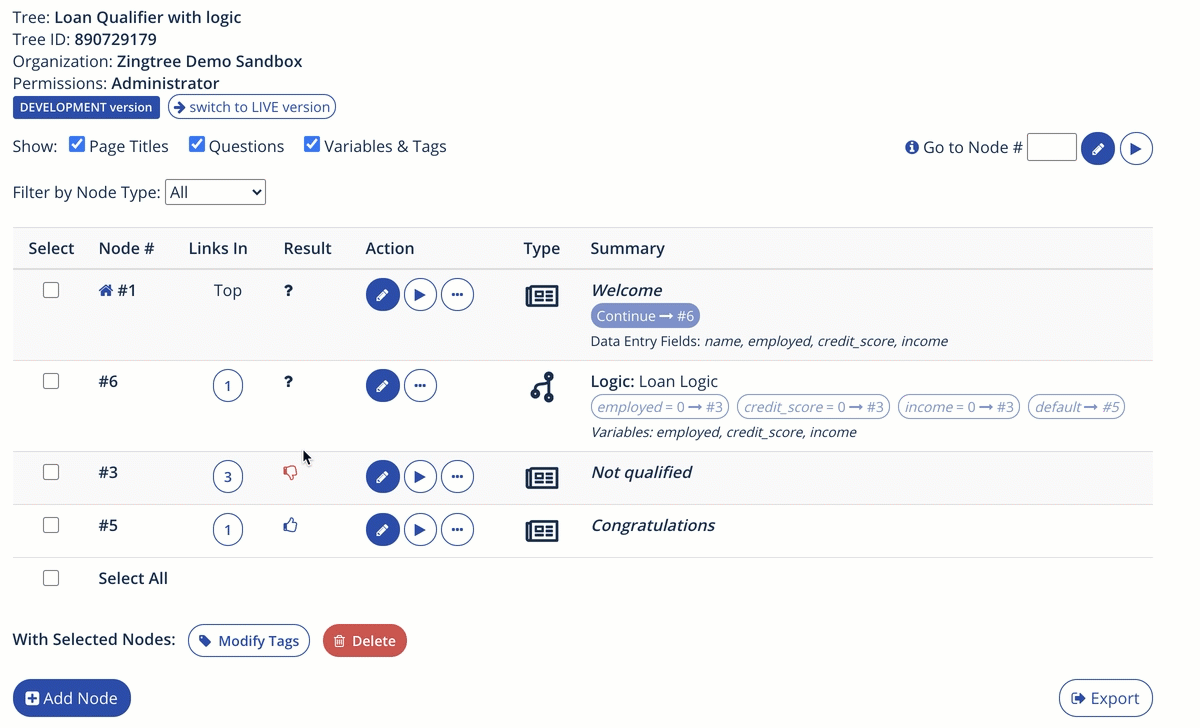Open the employed = 0 branch tag on node #6
1200x728 pixels.
click(x=660, y=406)
